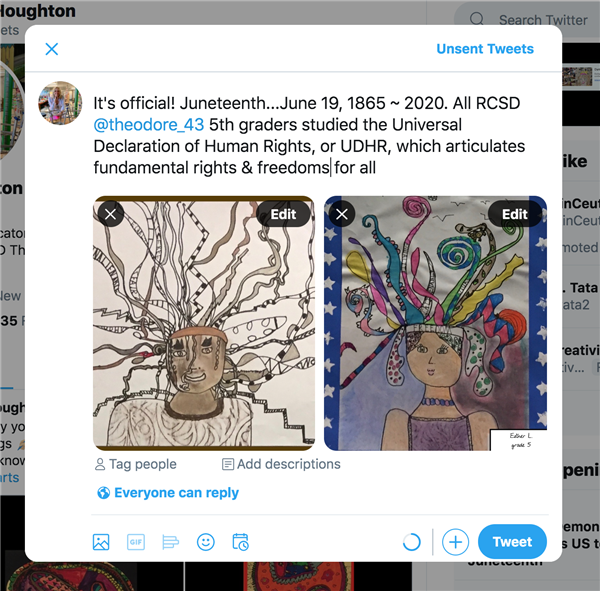Remove the black-and-white portrait drawing
Image resolution: width=600 pixels, height=591 pixels.
point(111,214)
